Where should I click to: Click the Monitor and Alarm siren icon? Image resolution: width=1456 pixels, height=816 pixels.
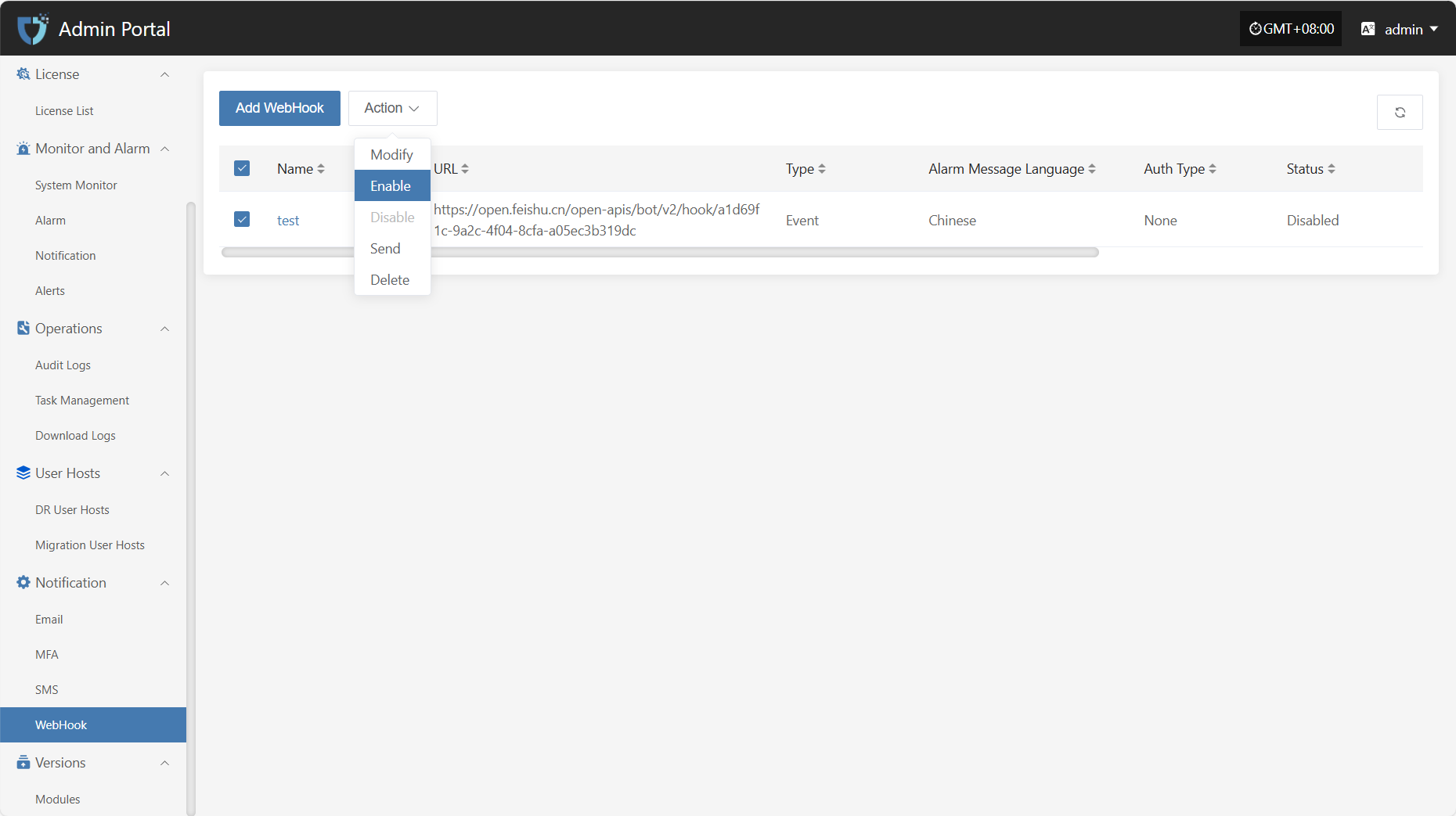(x=23, y=149)
